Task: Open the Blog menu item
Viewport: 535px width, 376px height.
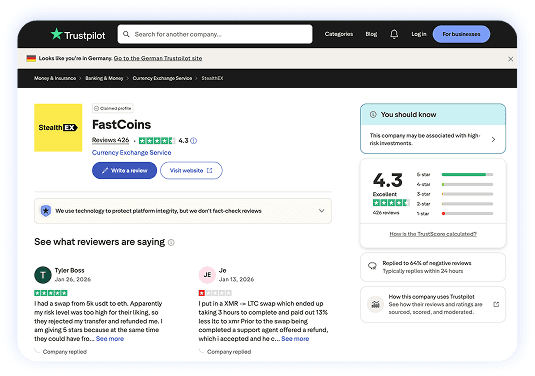Action: (x=371, y=34)
